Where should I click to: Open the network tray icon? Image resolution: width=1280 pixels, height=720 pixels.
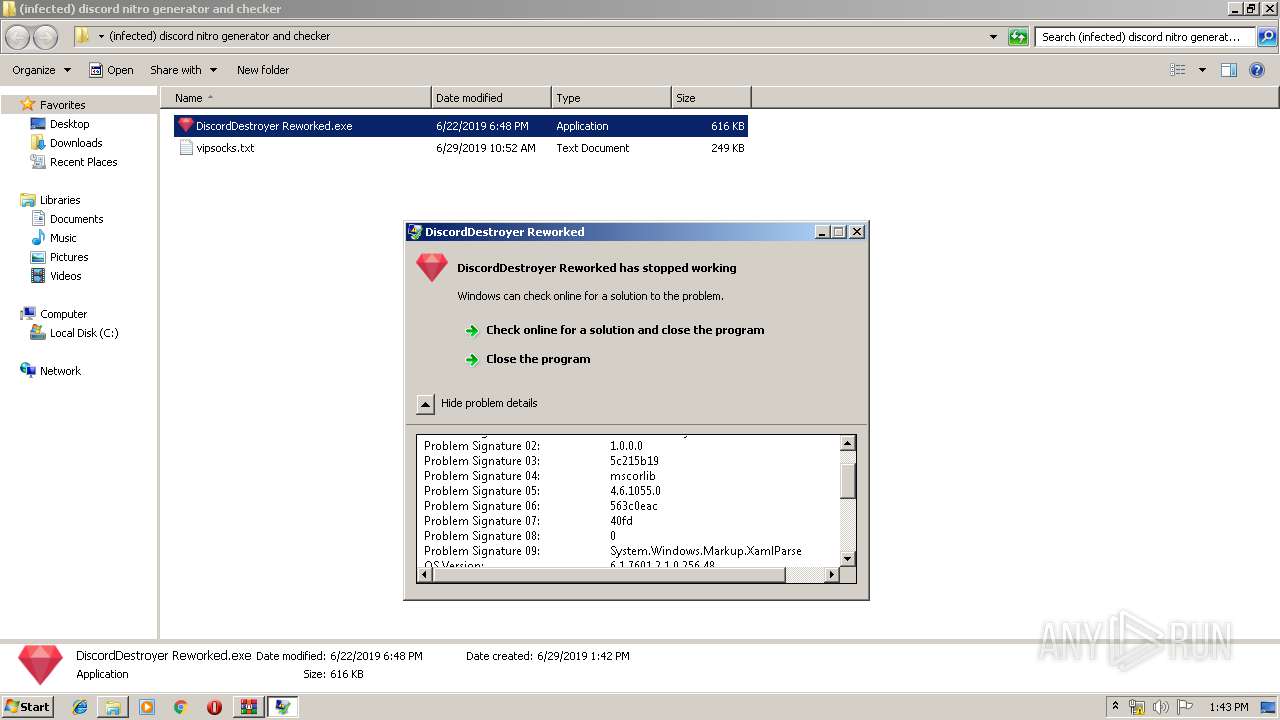[x=1137, y=707]
